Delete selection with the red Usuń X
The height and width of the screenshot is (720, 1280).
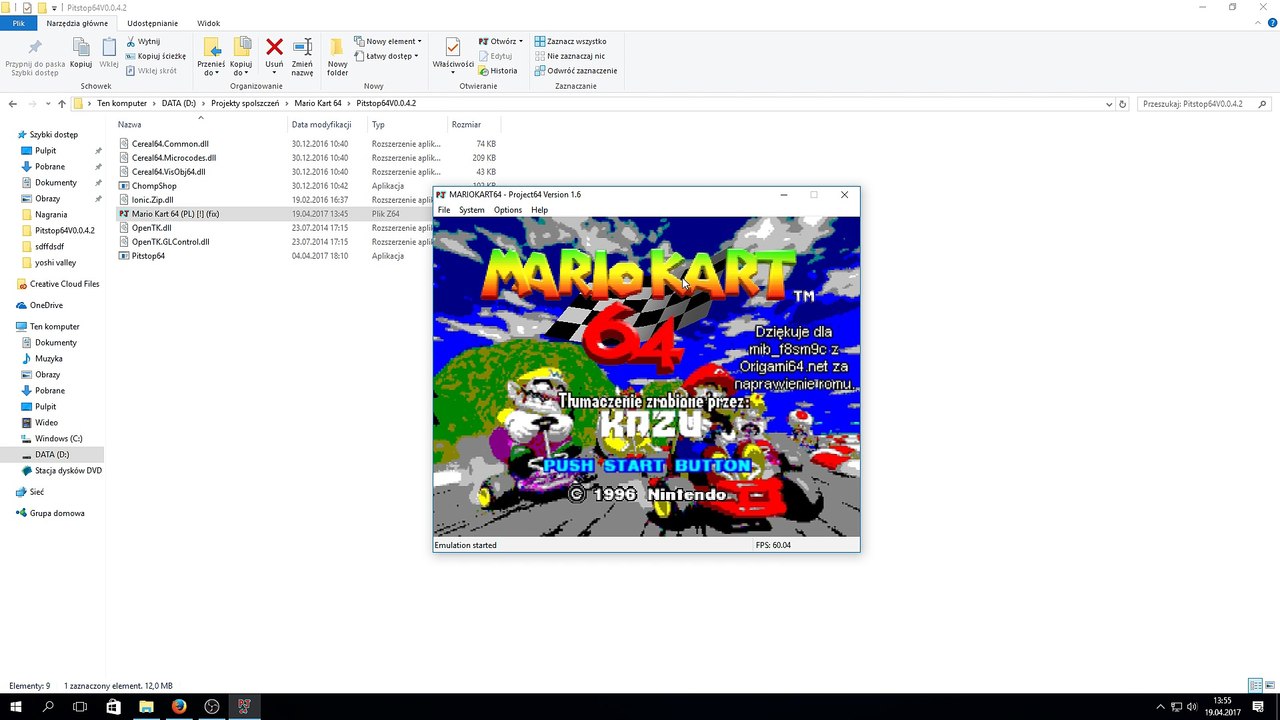point(274,46)
